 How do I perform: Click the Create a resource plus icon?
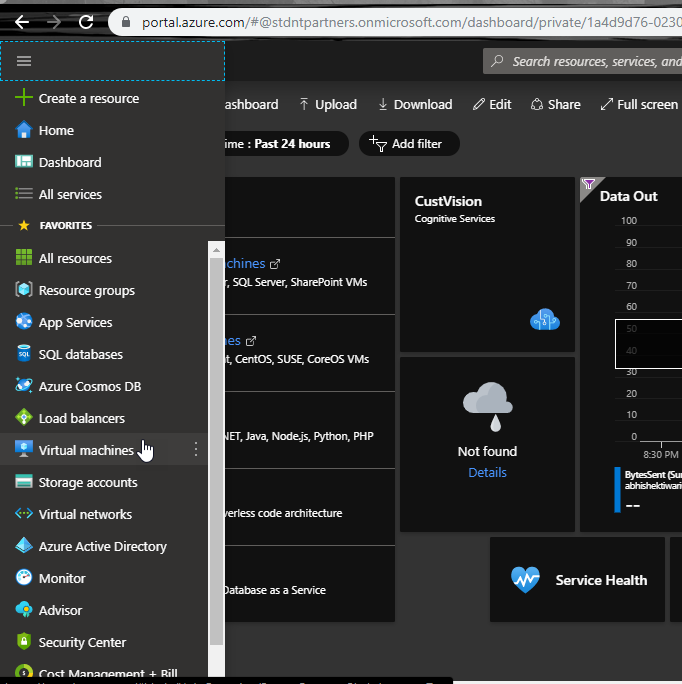[x=24, y=98]
